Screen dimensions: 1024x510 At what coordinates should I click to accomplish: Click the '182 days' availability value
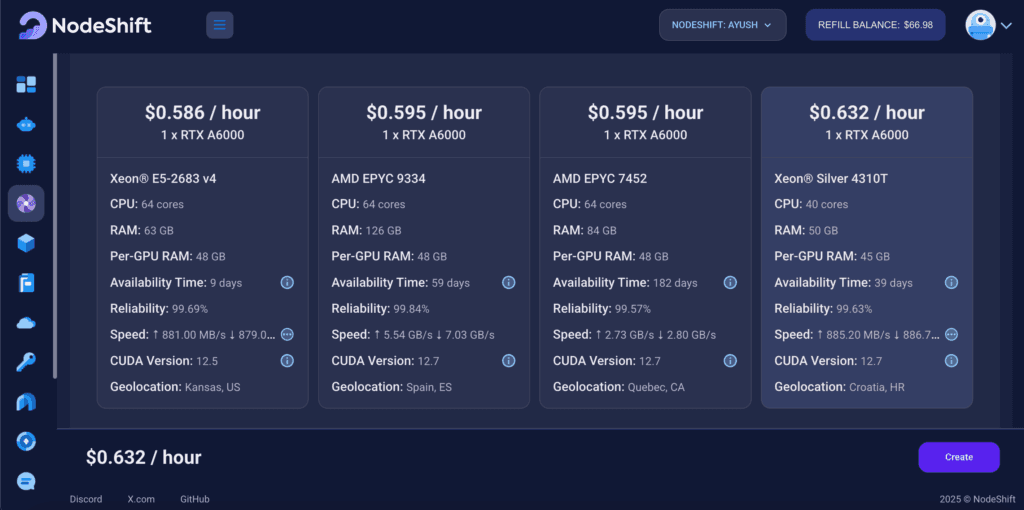tap(675, 283)
